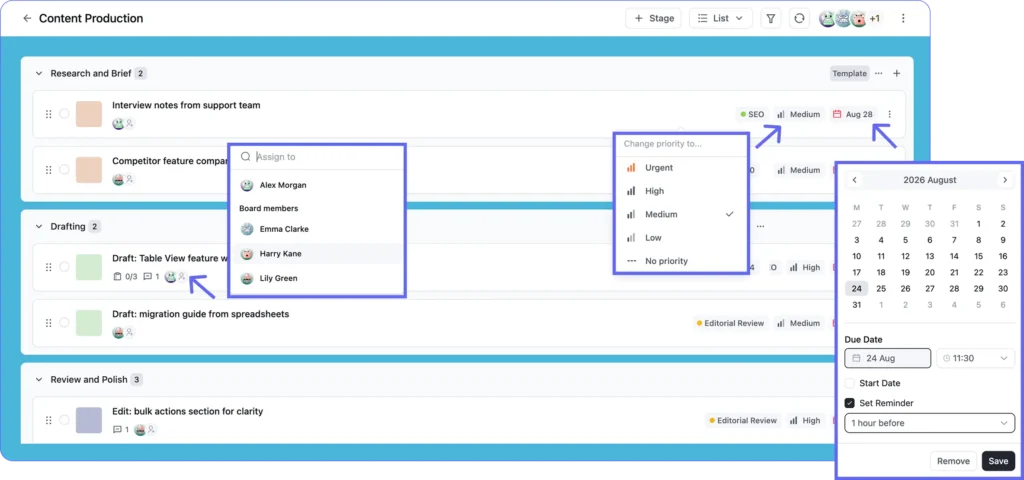
Task: Open comments on Edit: bulk actions task
Action: coord(121,430)
